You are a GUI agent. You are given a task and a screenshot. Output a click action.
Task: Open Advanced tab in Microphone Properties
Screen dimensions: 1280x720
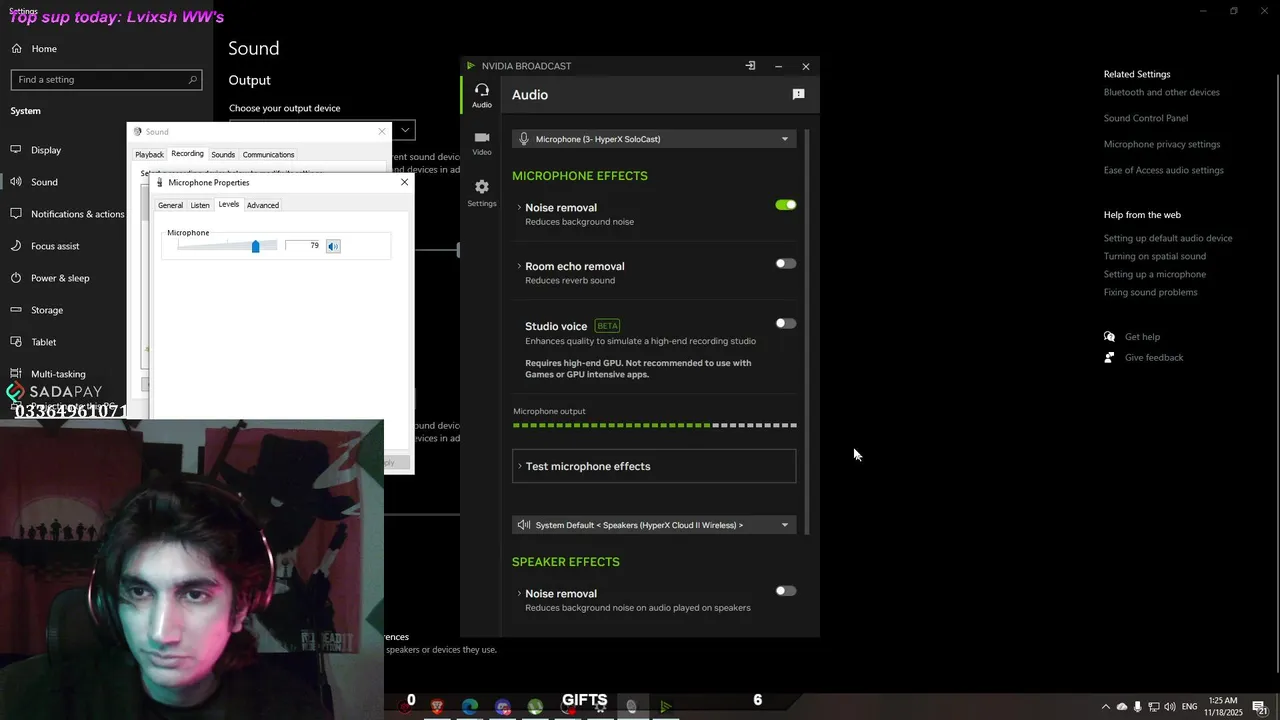click(x=263, y=205)
